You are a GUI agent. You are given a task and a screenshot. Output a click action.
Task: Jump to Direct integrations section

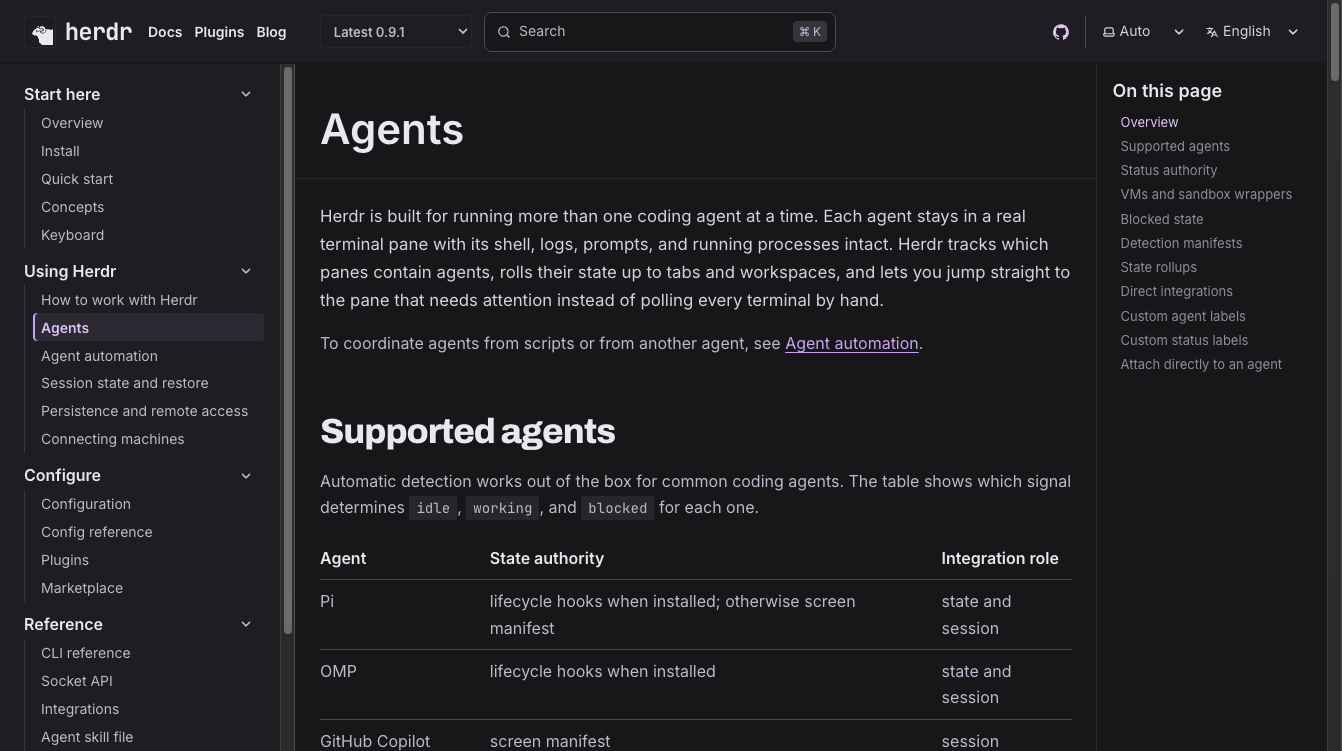[x=1176, y=291]
